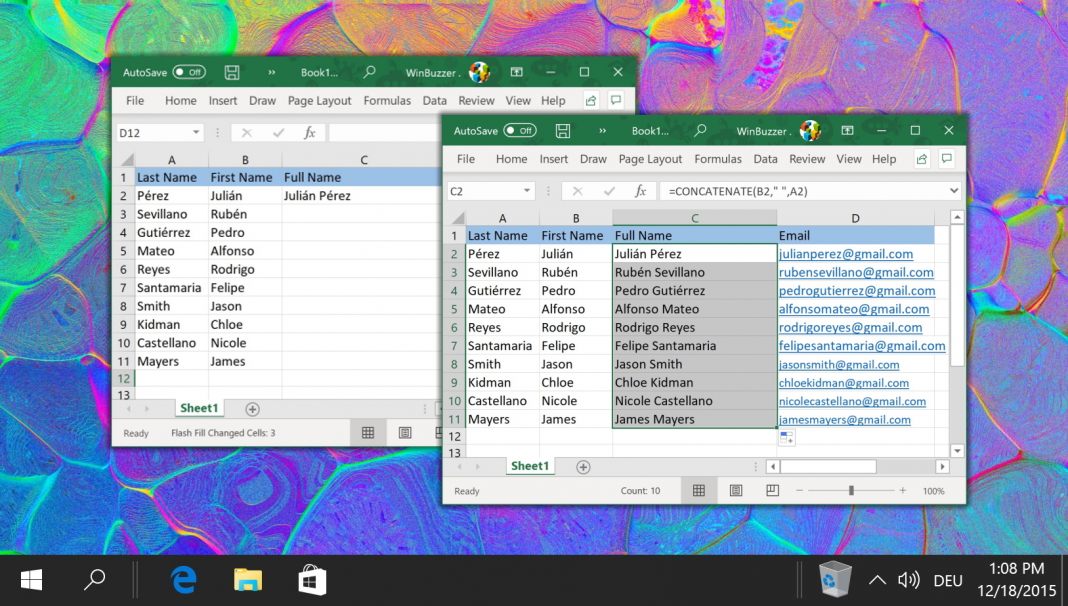Switch to Page Break Preview view icon
Viewport: 1068px width, 606px height.
pos(771,490)
